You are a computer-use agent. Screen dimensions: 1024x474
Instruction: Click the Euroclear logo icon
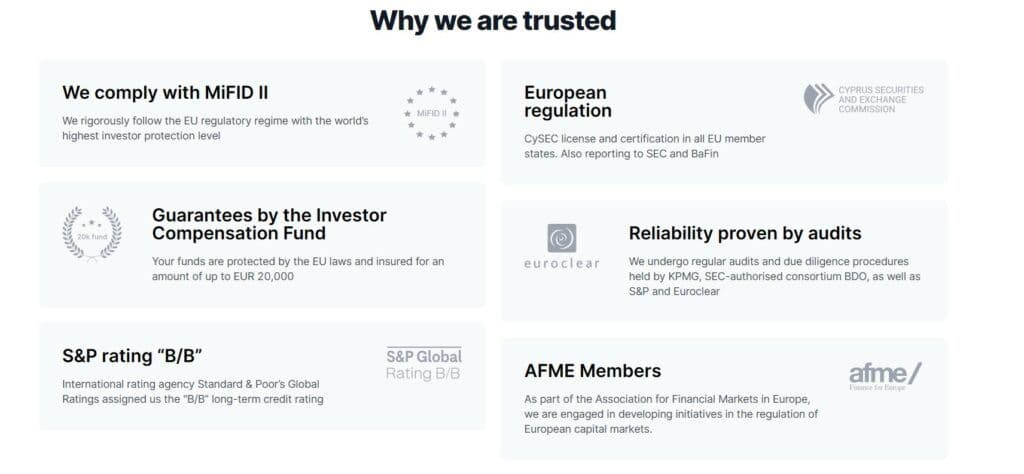point(561,238)
